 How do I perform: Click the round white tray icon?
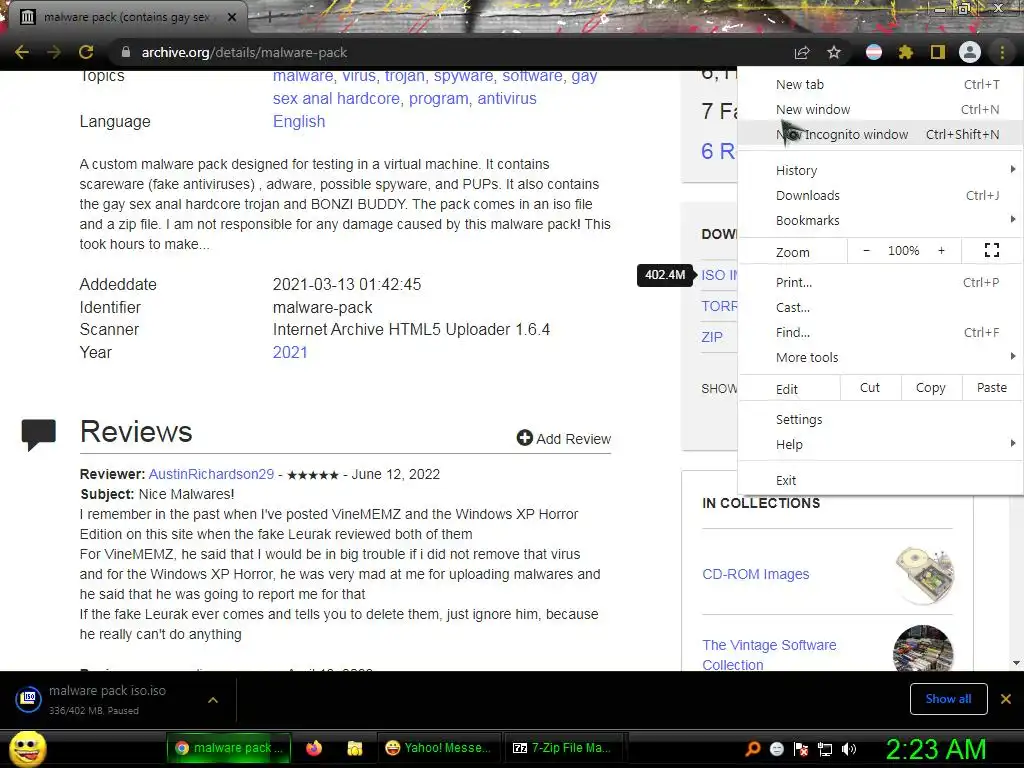point(776,749)
